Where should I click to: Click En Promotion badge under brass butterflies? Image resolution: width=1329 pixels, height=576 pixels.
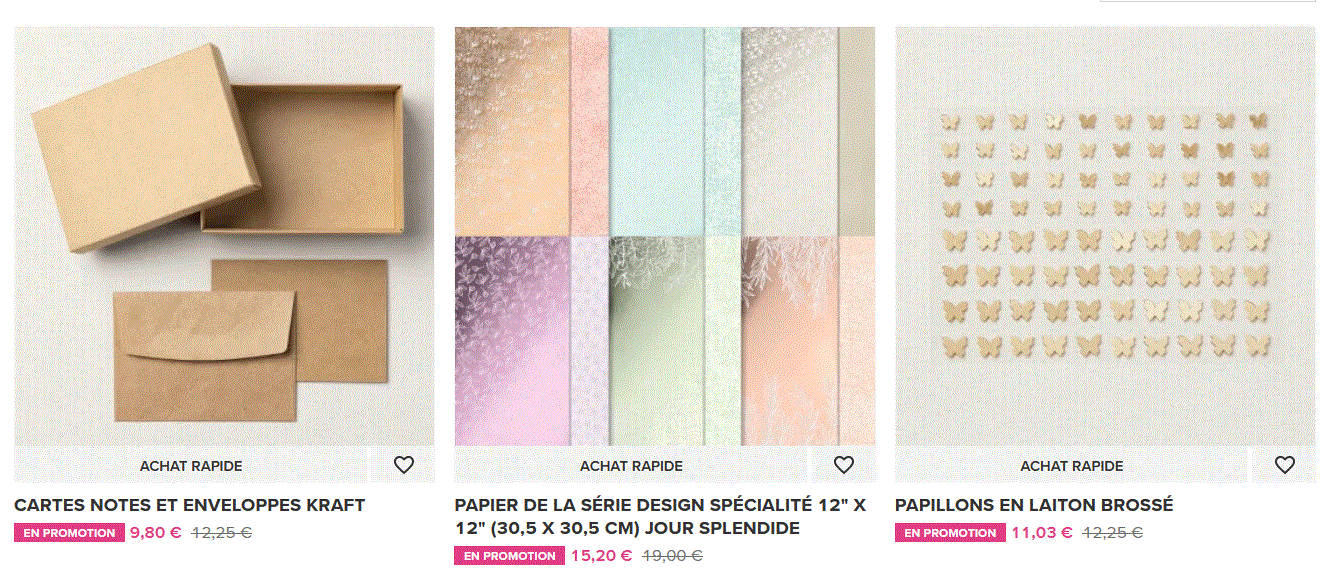(x=950, y=533)
